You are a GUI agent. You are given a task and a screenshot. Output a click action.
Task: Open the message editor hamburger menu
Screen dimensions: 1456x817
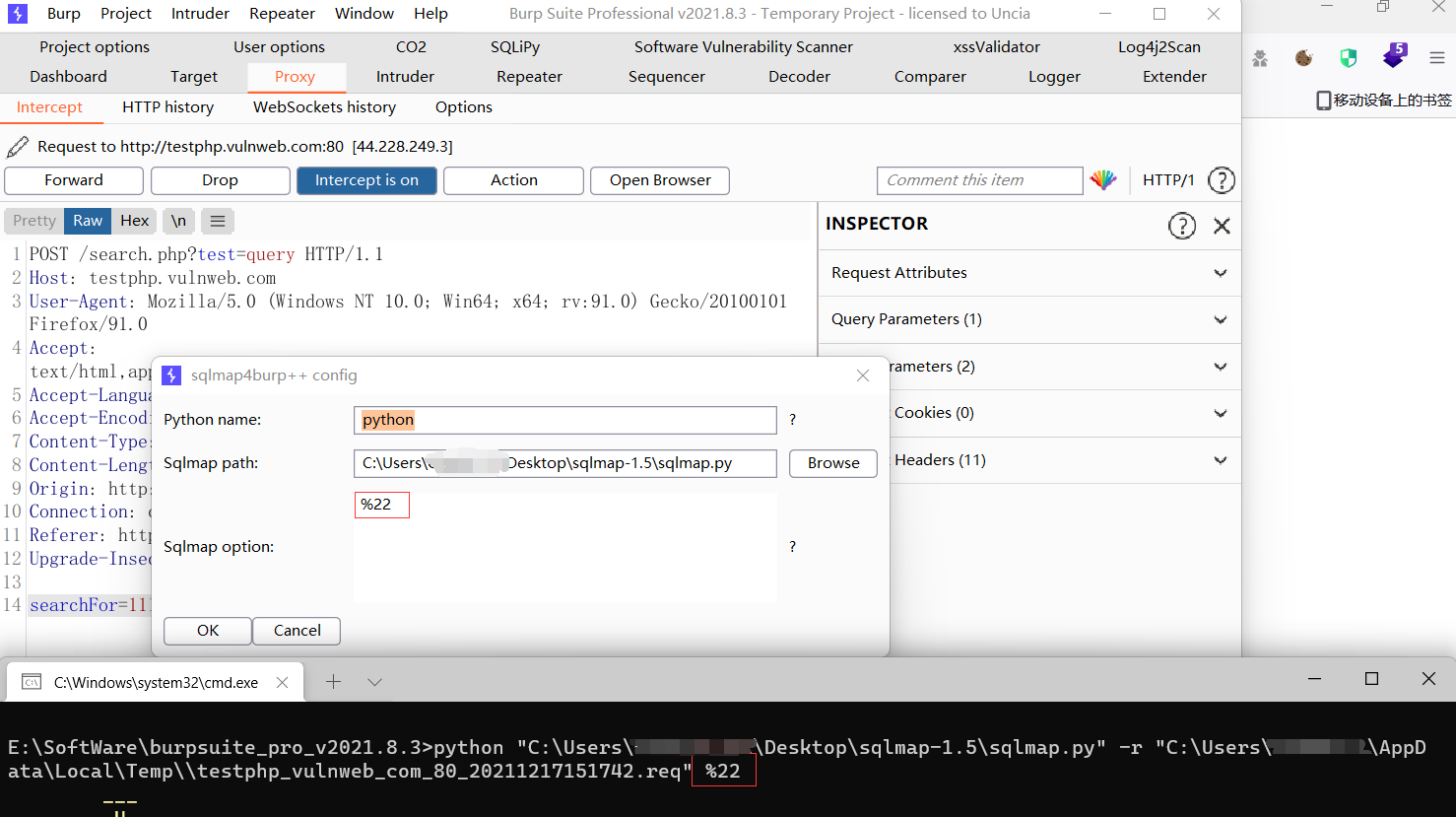click(218, 221)
